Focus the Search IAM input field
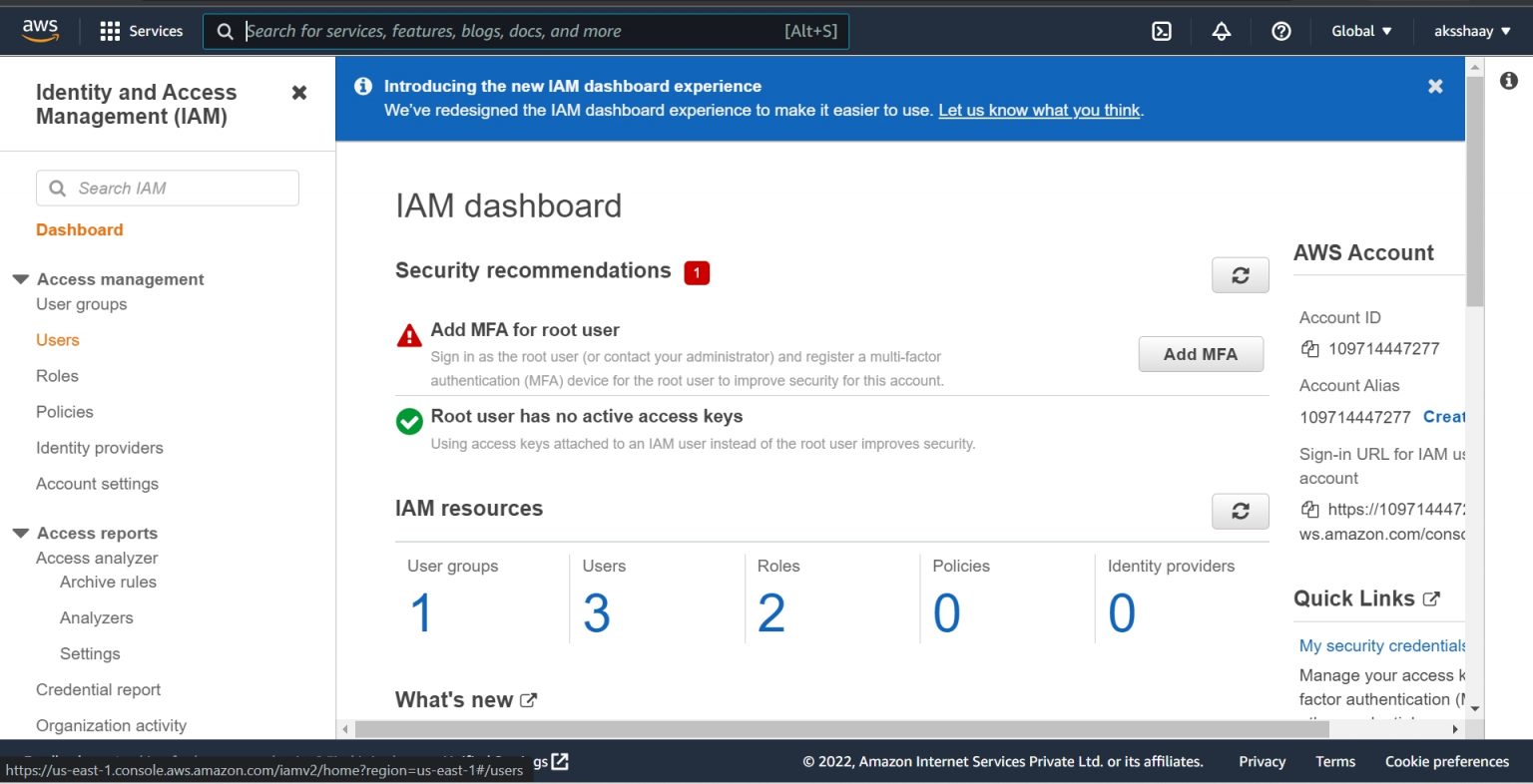This screenshot has width=1533, height=784. (168, 188)
